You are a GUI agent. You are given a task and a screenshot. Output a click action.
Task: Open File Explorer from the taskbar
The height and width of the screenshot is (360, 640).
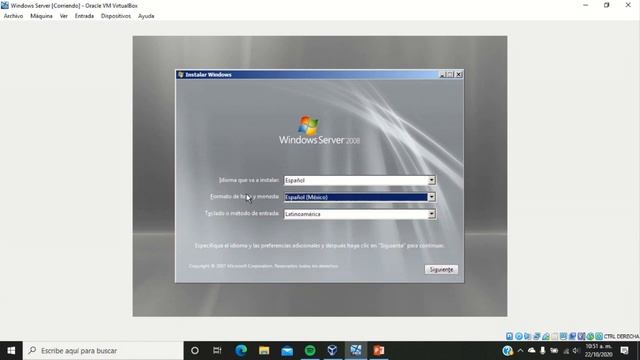(264, 351)
